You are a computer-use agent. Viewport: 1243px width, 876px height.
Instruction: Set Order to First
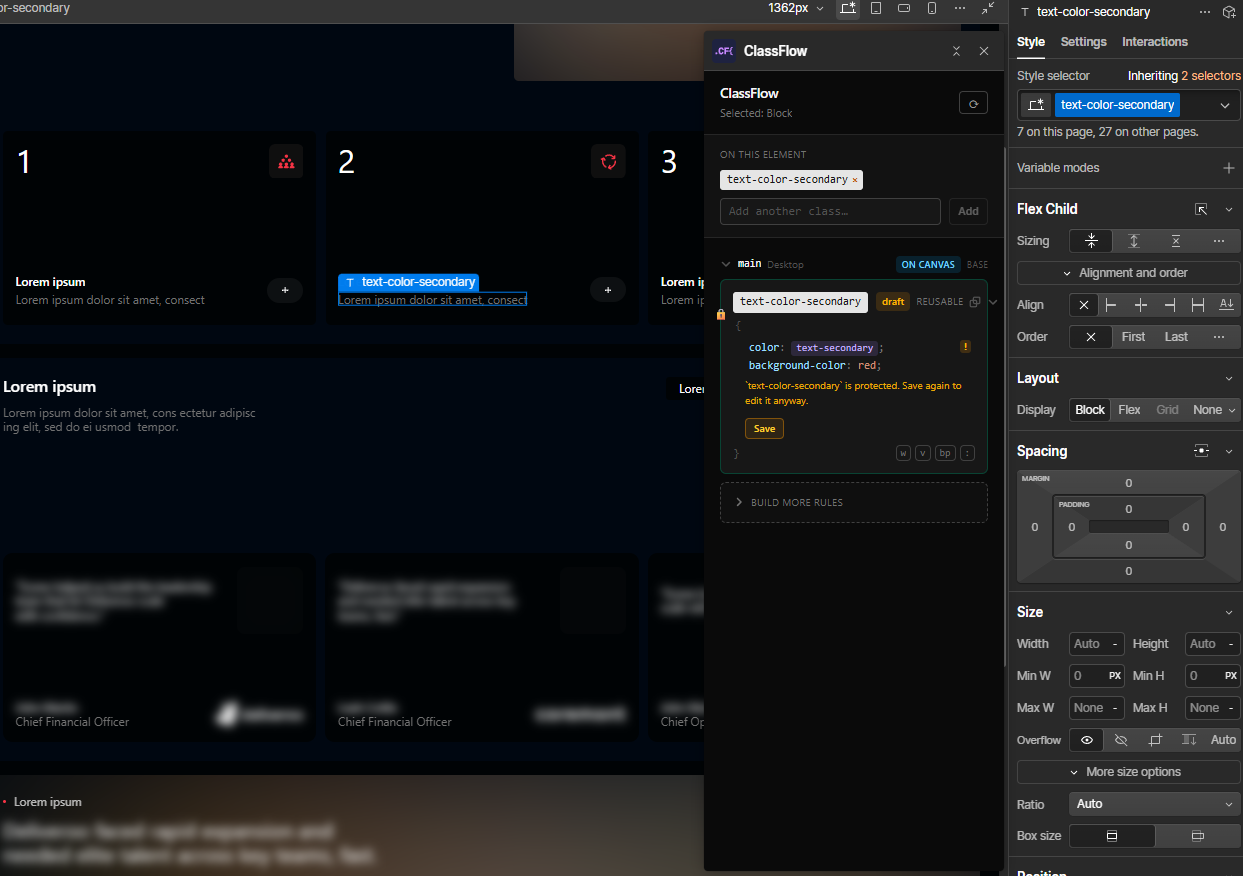click(1133, 337)
